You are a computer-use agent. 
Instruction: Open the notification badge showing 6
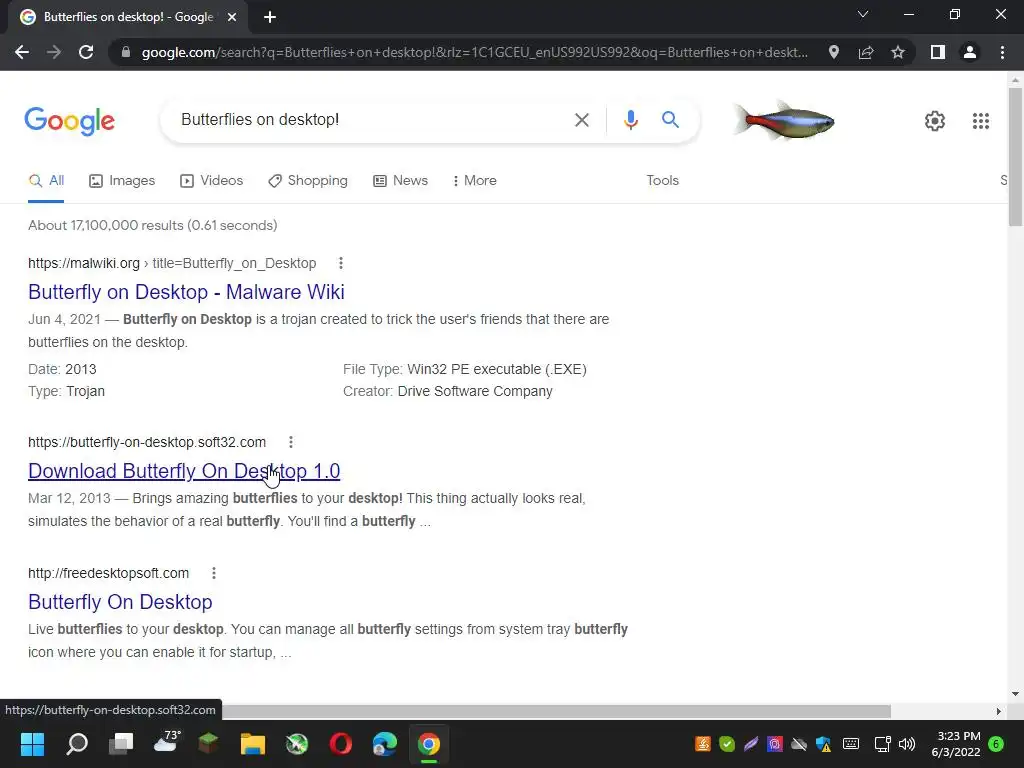coord(996,744)
